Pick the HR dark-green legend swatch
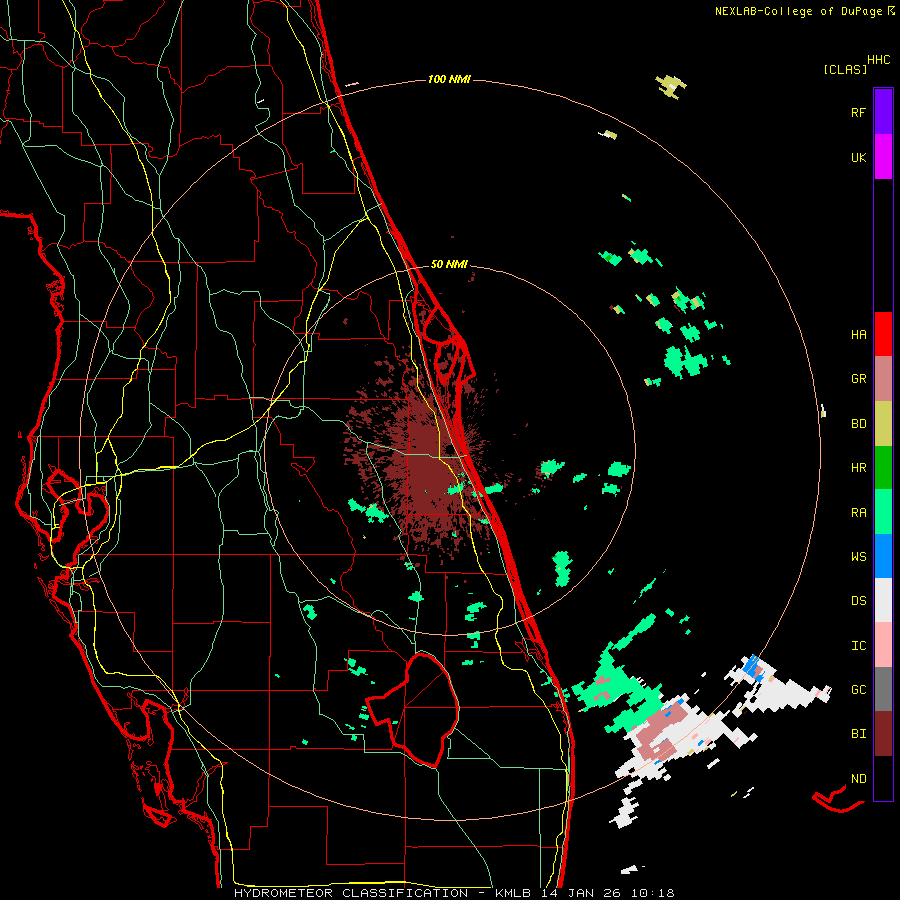900x900 pixels. pos(883,468)
